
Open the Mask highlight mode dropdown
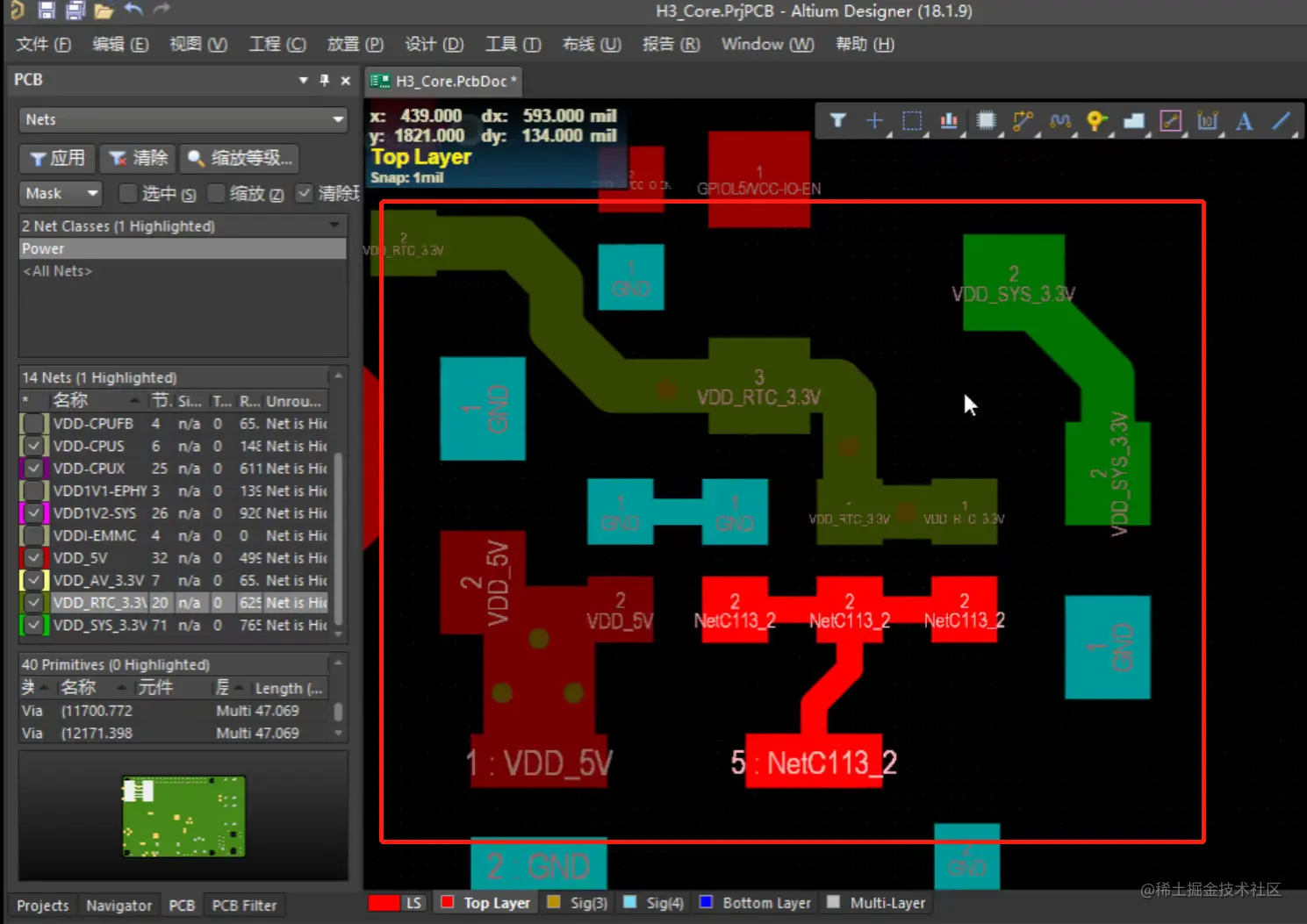tap(61, 193)
